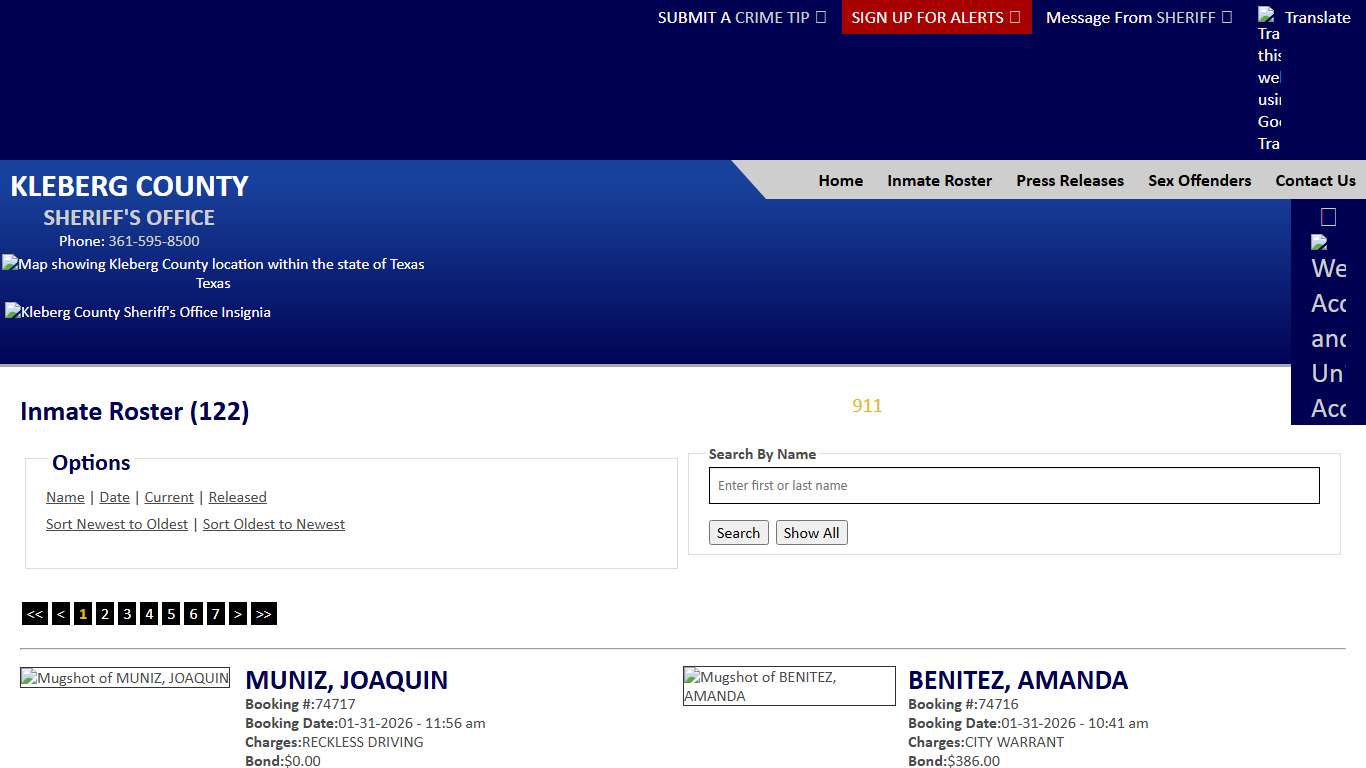The image size is (1366, 768).
Task: Open Message From Sheriff link
Action: [x=1138, y=17]
